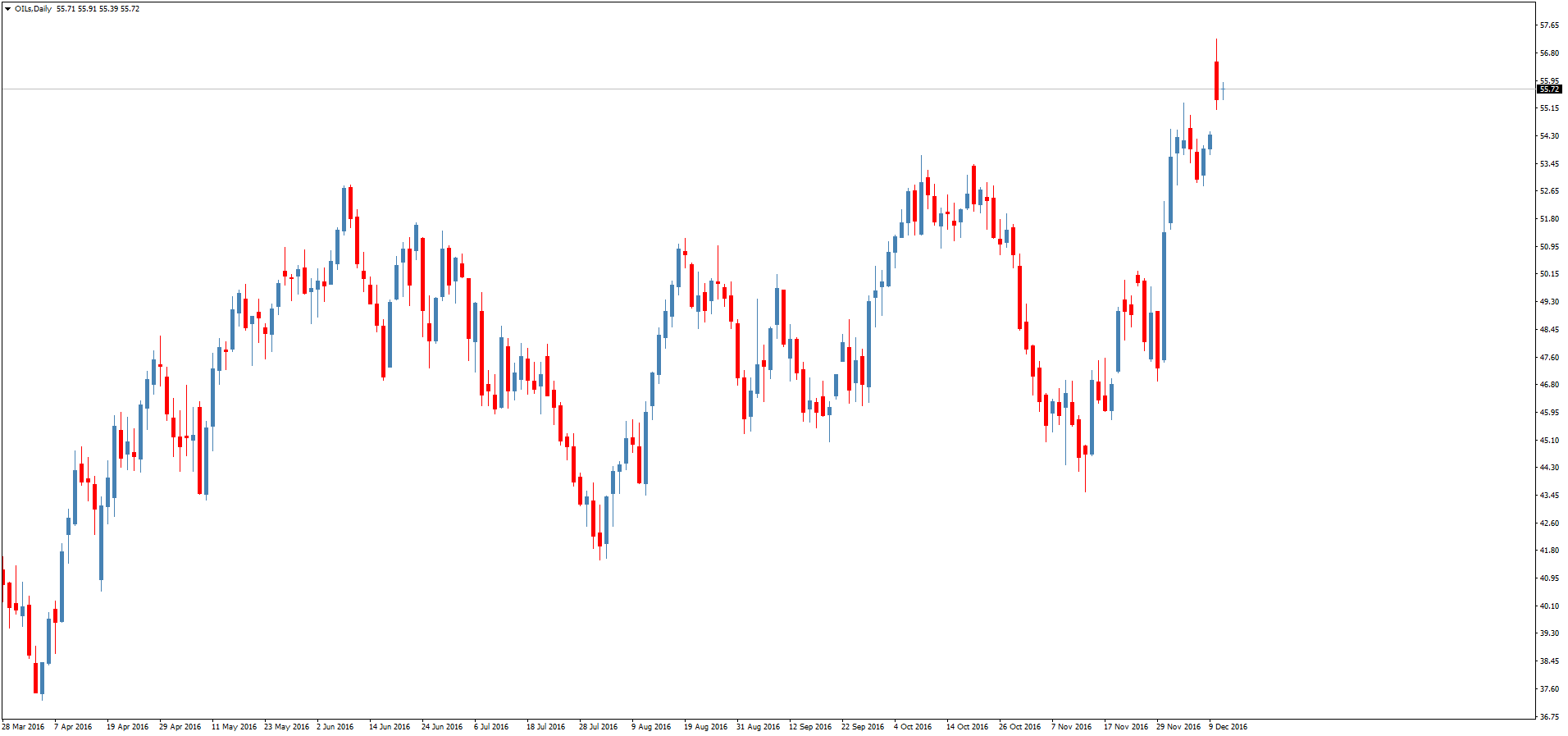The image size is (1568, 736).
Task: Click the 37.60 price axis label
Action: coord(1549,689)
